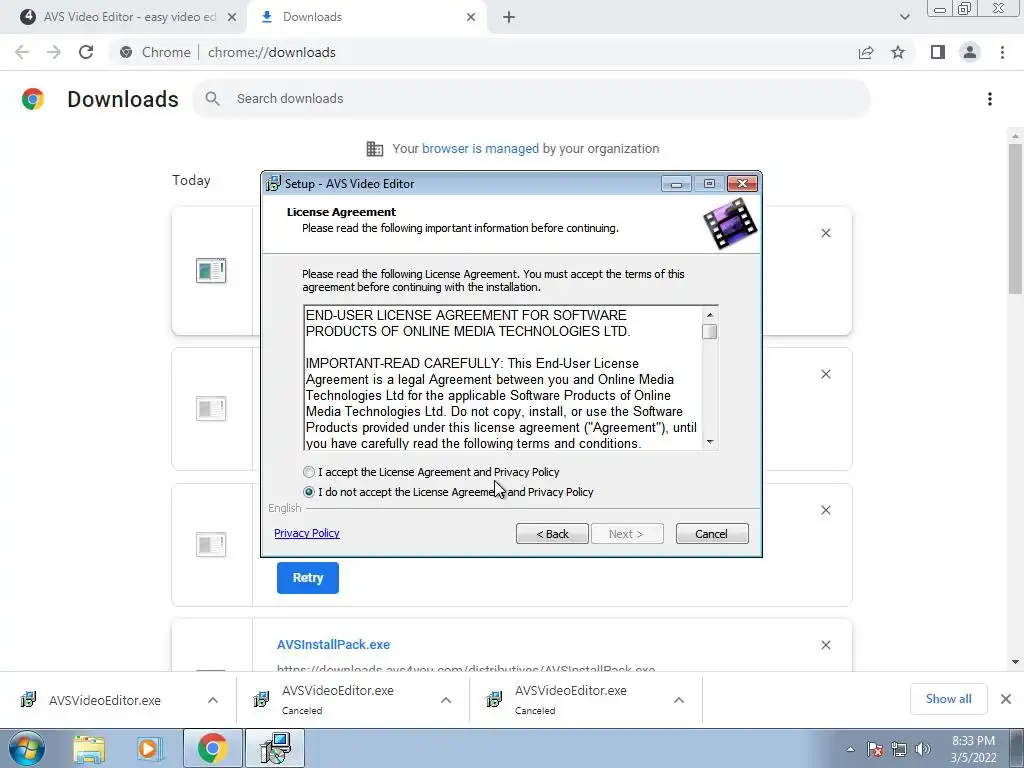
Task: Open the tab search dropdown chevron
Action: tap(904, 18)
